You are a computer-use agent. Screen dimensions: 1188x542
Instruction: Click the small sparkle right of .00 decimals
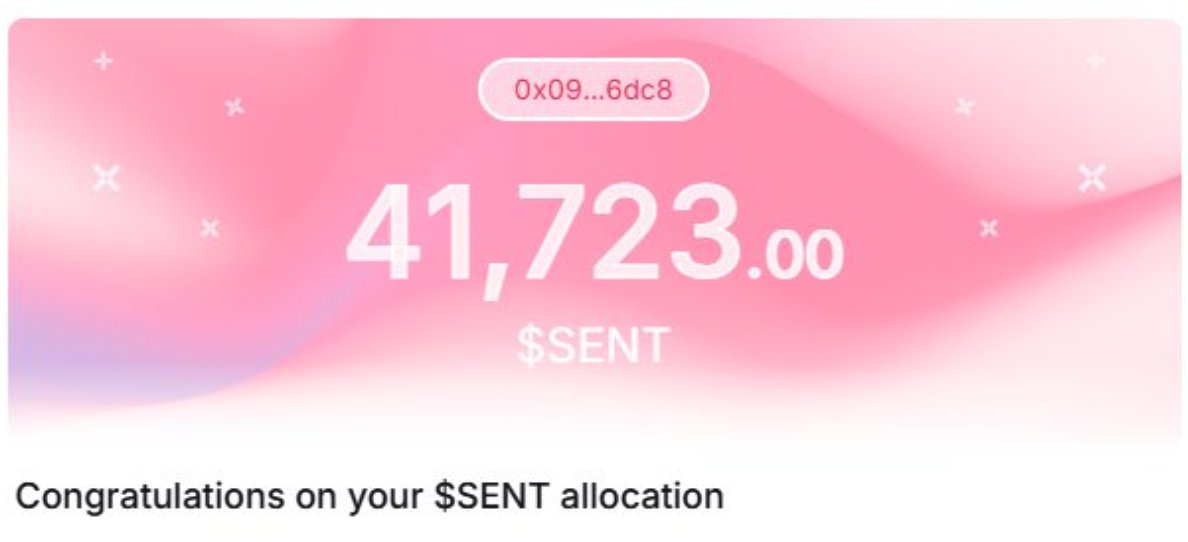click(x=988, y=229)
